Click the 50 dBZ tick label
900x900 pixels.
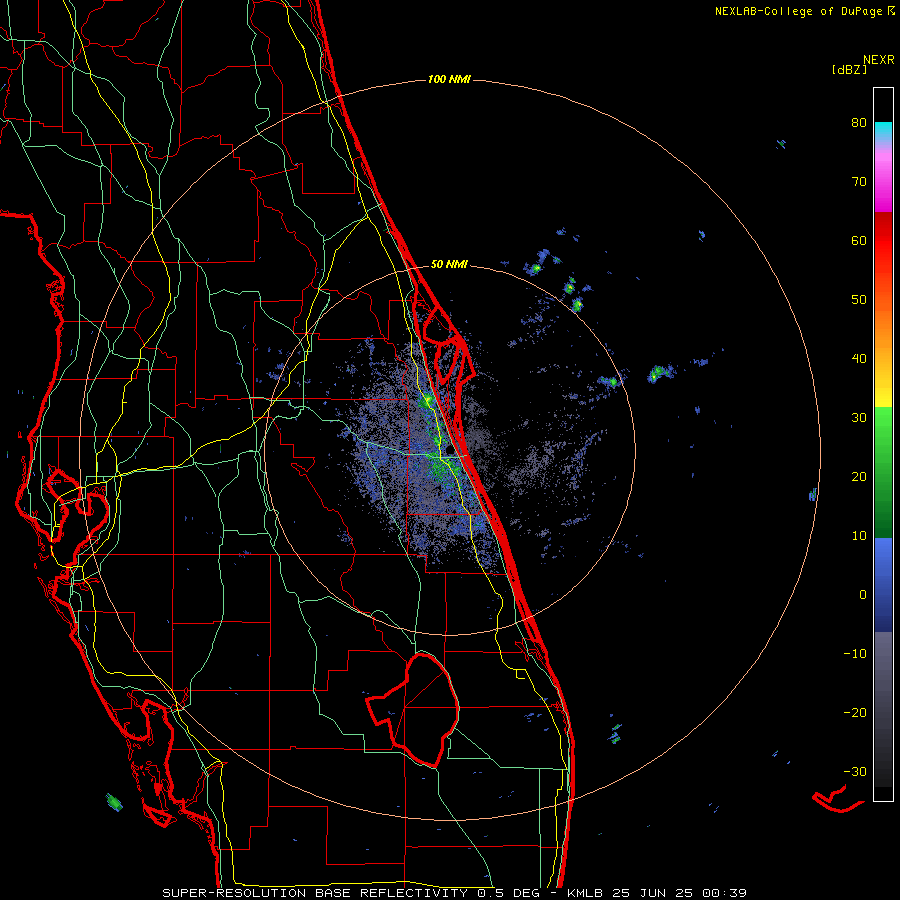pos(859,300)
